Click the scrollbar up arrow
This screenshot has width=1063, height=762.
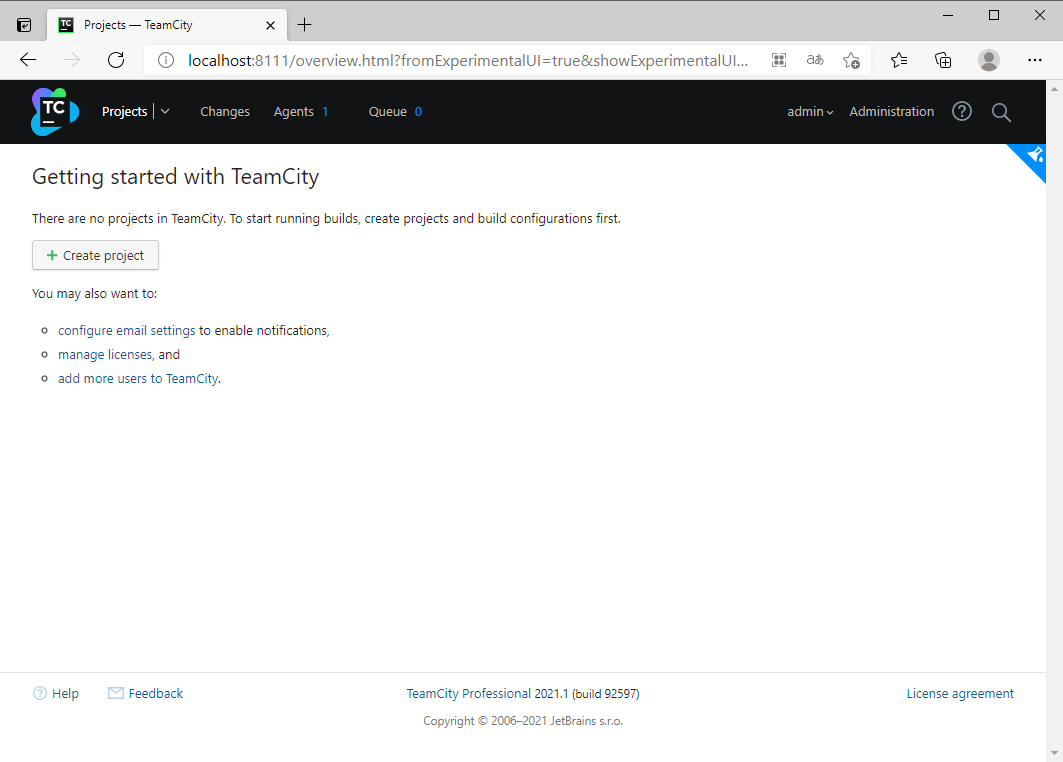point(1054,89)
